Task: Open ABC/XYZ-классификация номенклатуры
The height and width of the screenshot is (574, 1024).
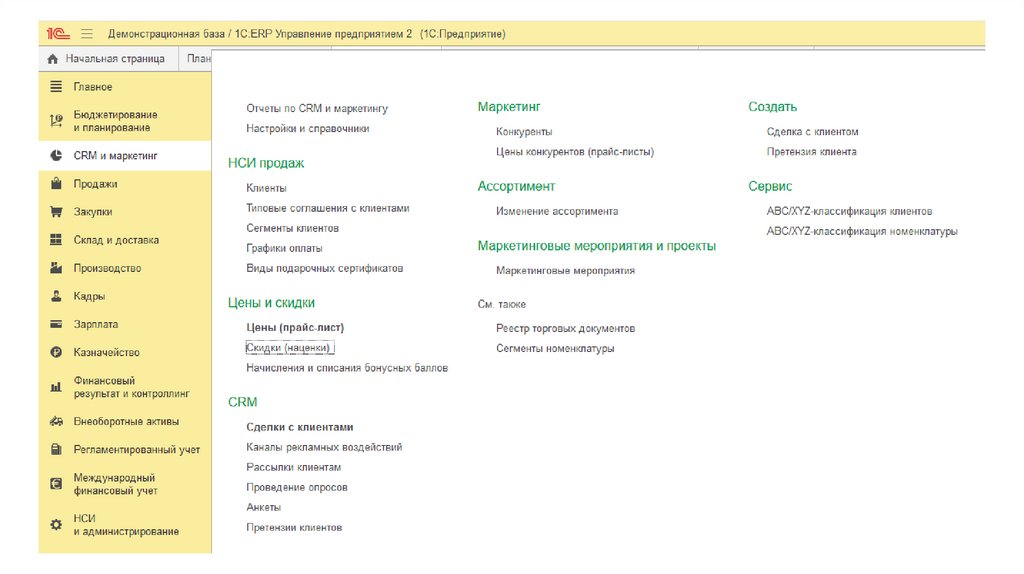Action: 862,231
